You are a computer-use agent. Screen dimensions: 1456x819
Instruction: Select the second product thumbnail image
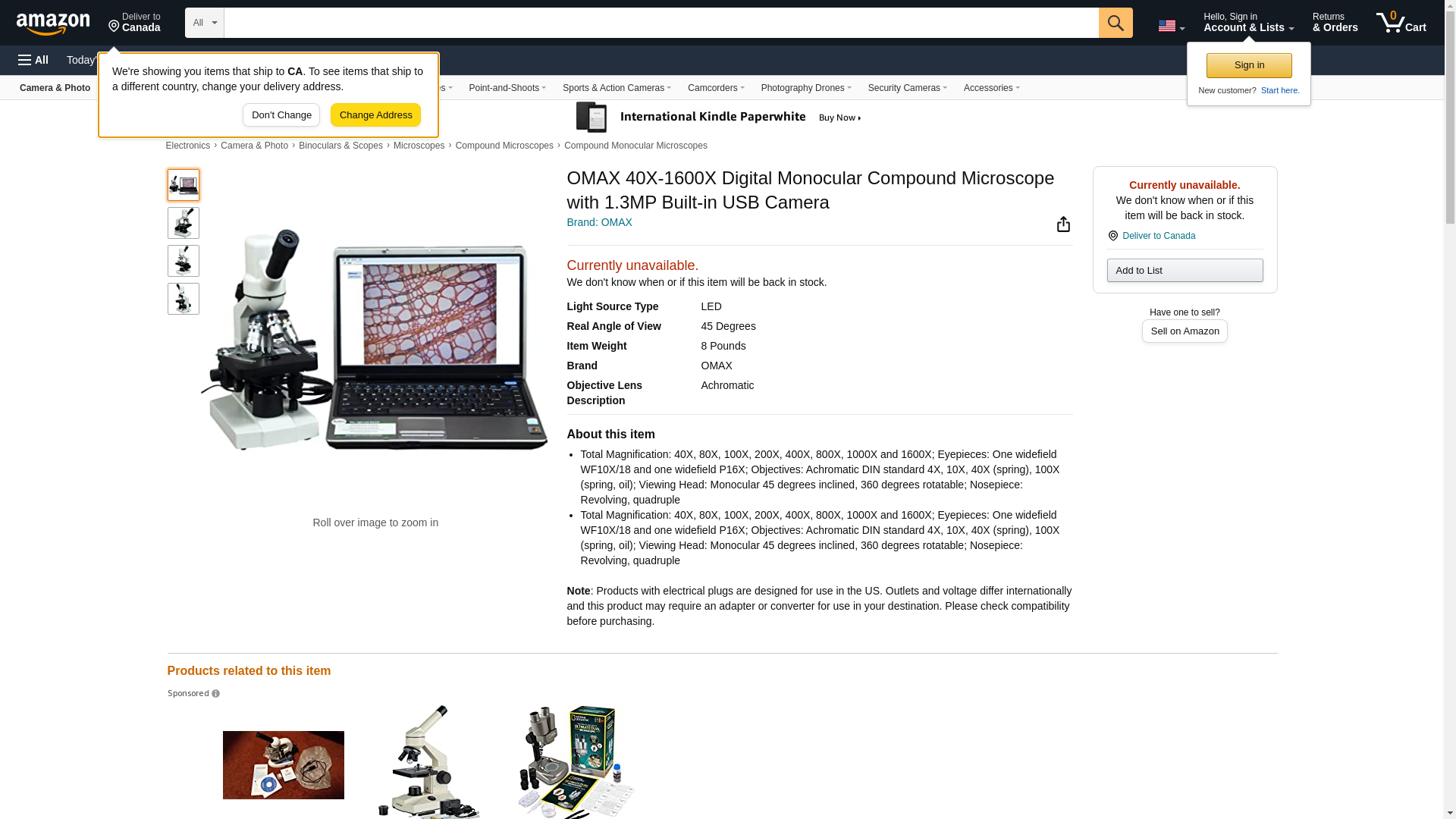click(183, 223)
